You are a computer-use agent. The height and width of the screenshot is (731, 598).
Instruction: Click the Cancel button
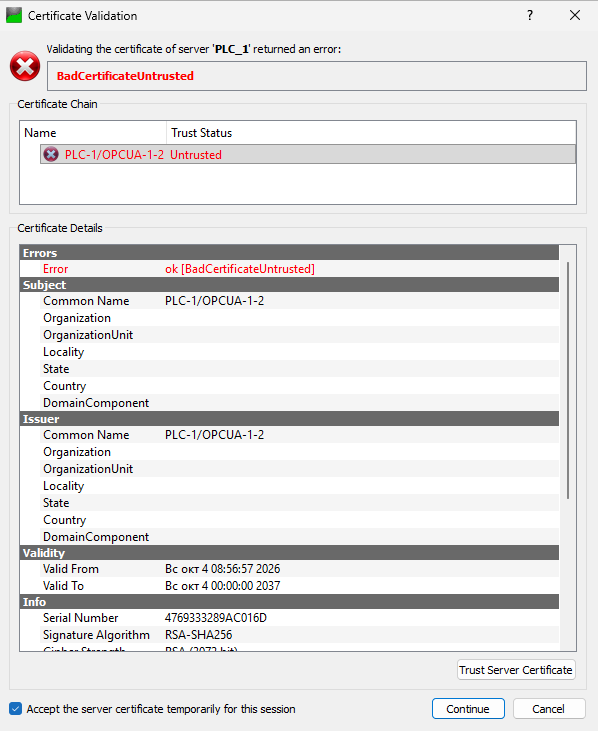tap(549, 709)
